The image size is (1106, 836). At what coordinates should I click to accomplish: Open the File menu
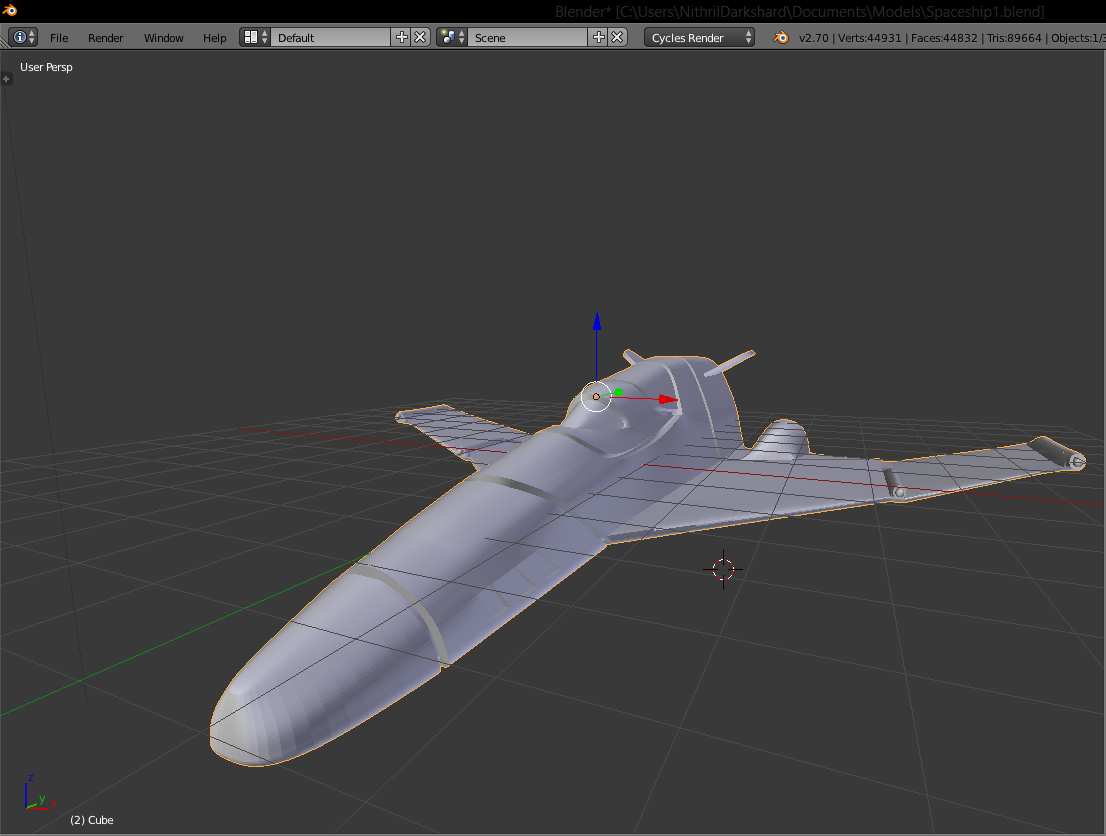(x=59, y=38)
